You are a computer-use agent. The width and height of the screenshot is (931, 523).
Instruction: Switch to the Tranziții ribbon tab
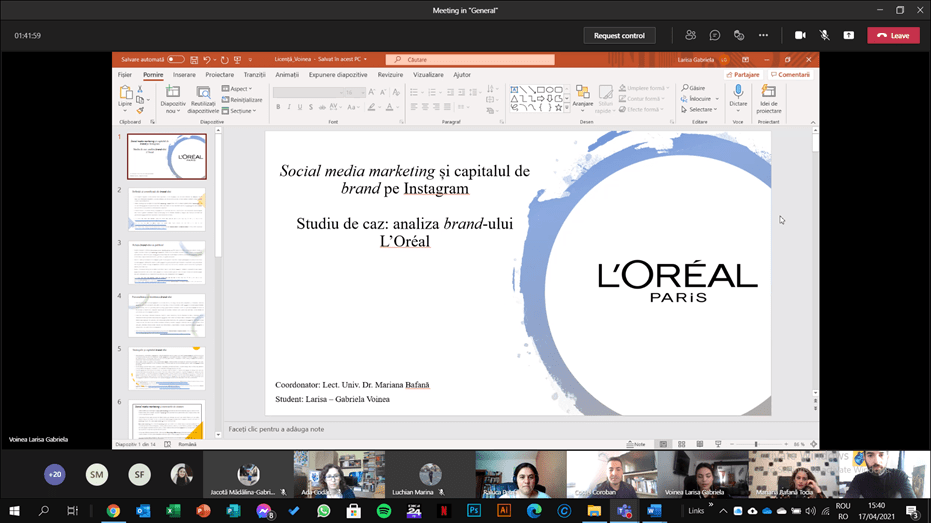255,75
